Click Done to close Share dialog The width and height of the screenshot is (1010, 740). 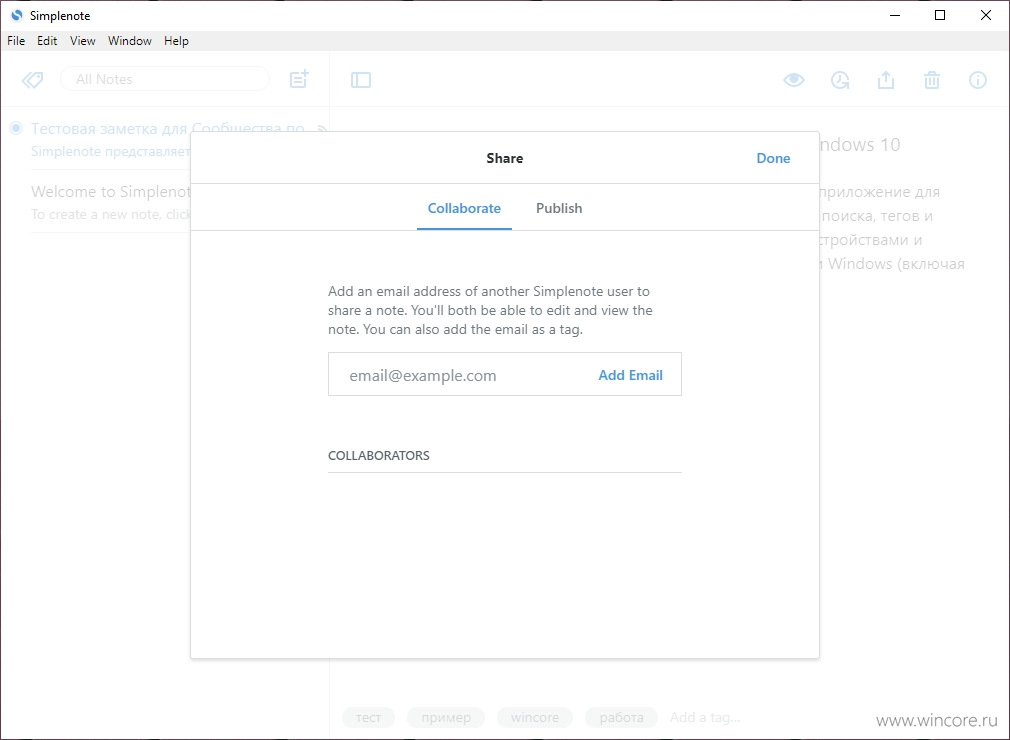(773, 158)
